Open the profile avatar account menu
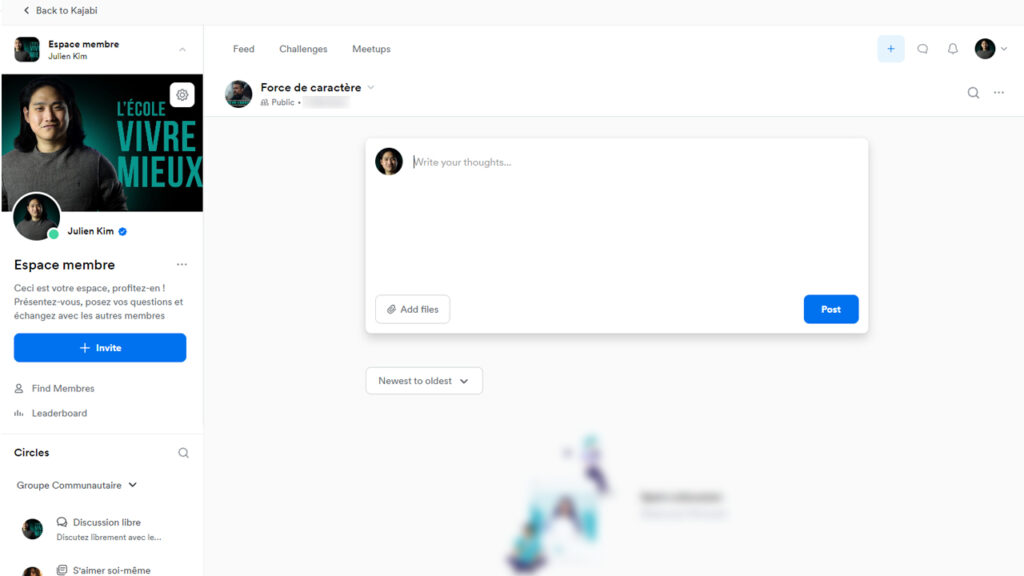This screenshot has height=576, width=1024. click(x=991, y=49)
